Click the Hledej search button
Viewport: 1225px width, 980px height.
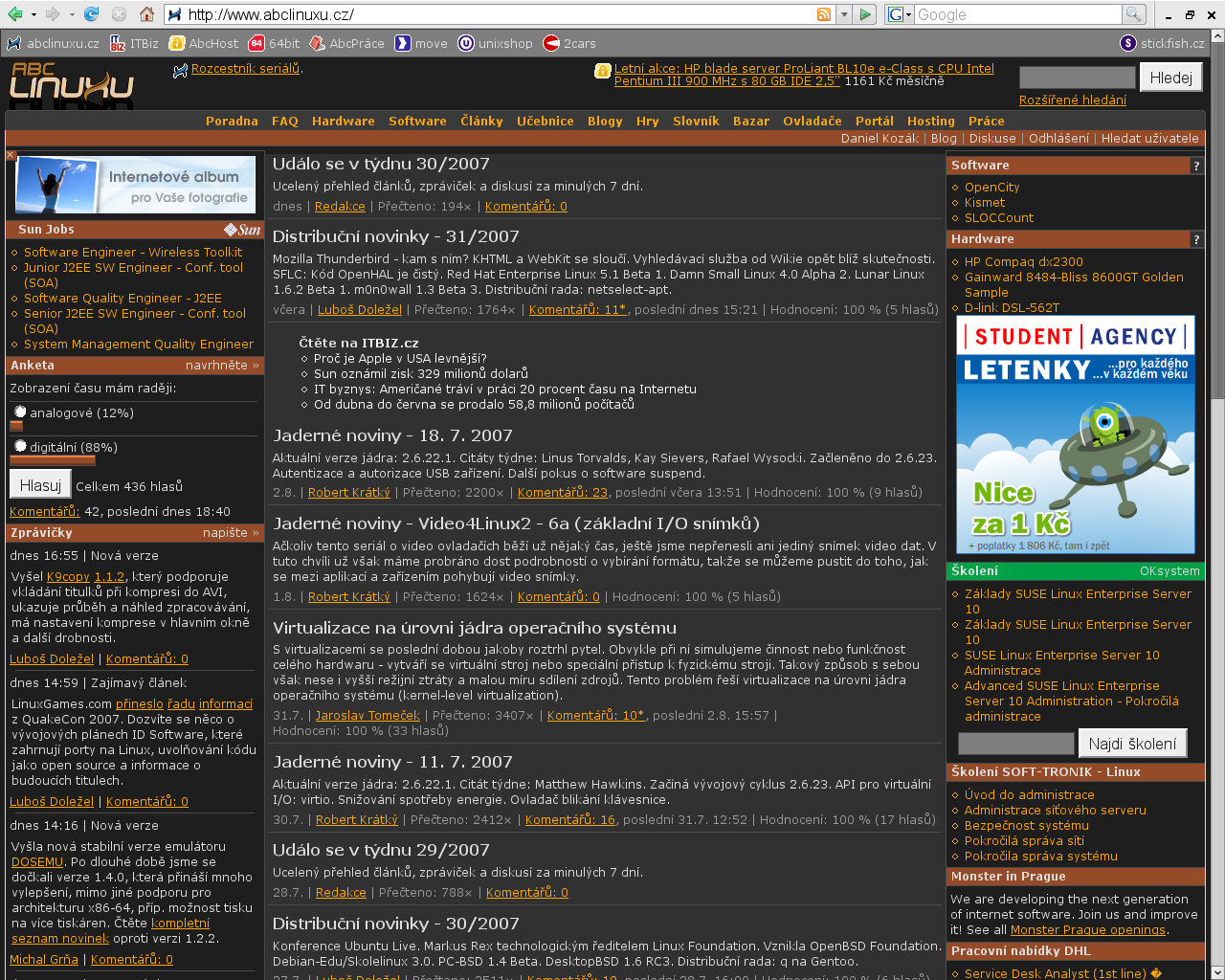tap(1170, 78)
